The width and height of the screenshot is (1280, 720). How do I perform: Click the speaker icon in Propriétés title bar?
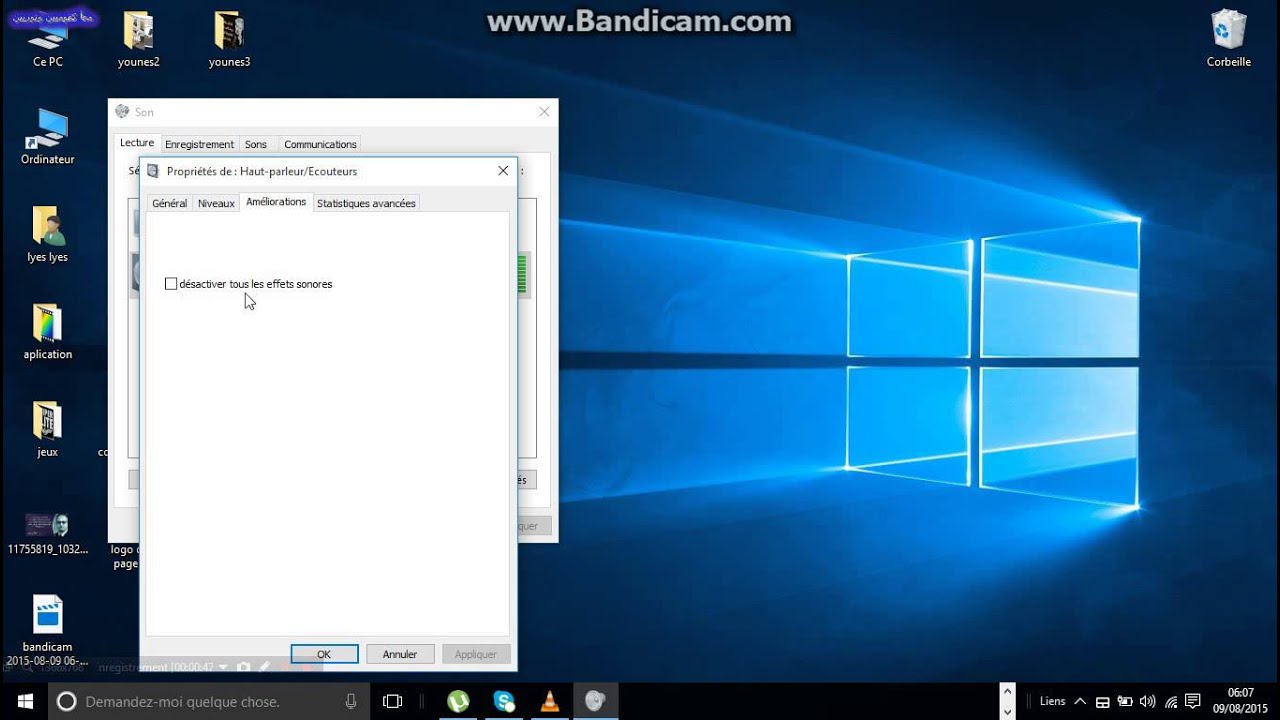click(153, 171)
